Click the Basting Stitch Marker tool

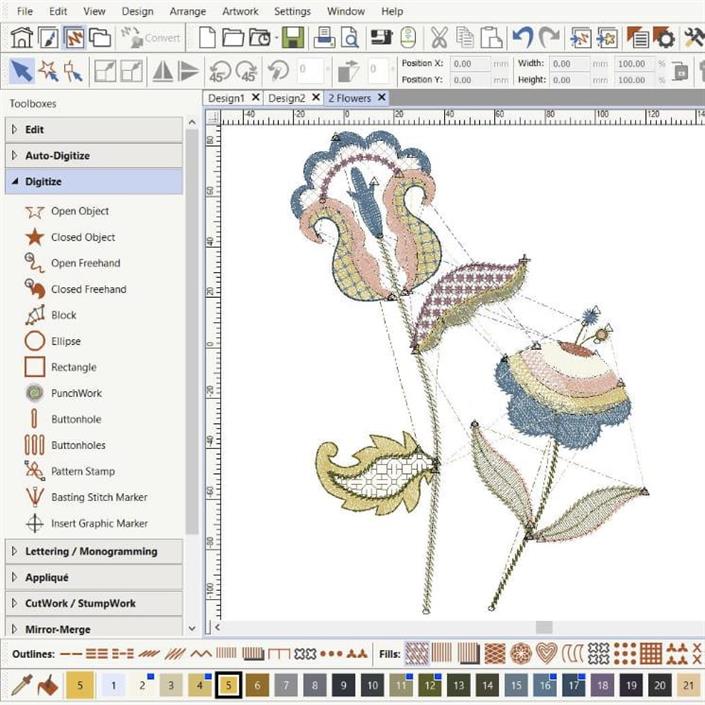point(98,497)
